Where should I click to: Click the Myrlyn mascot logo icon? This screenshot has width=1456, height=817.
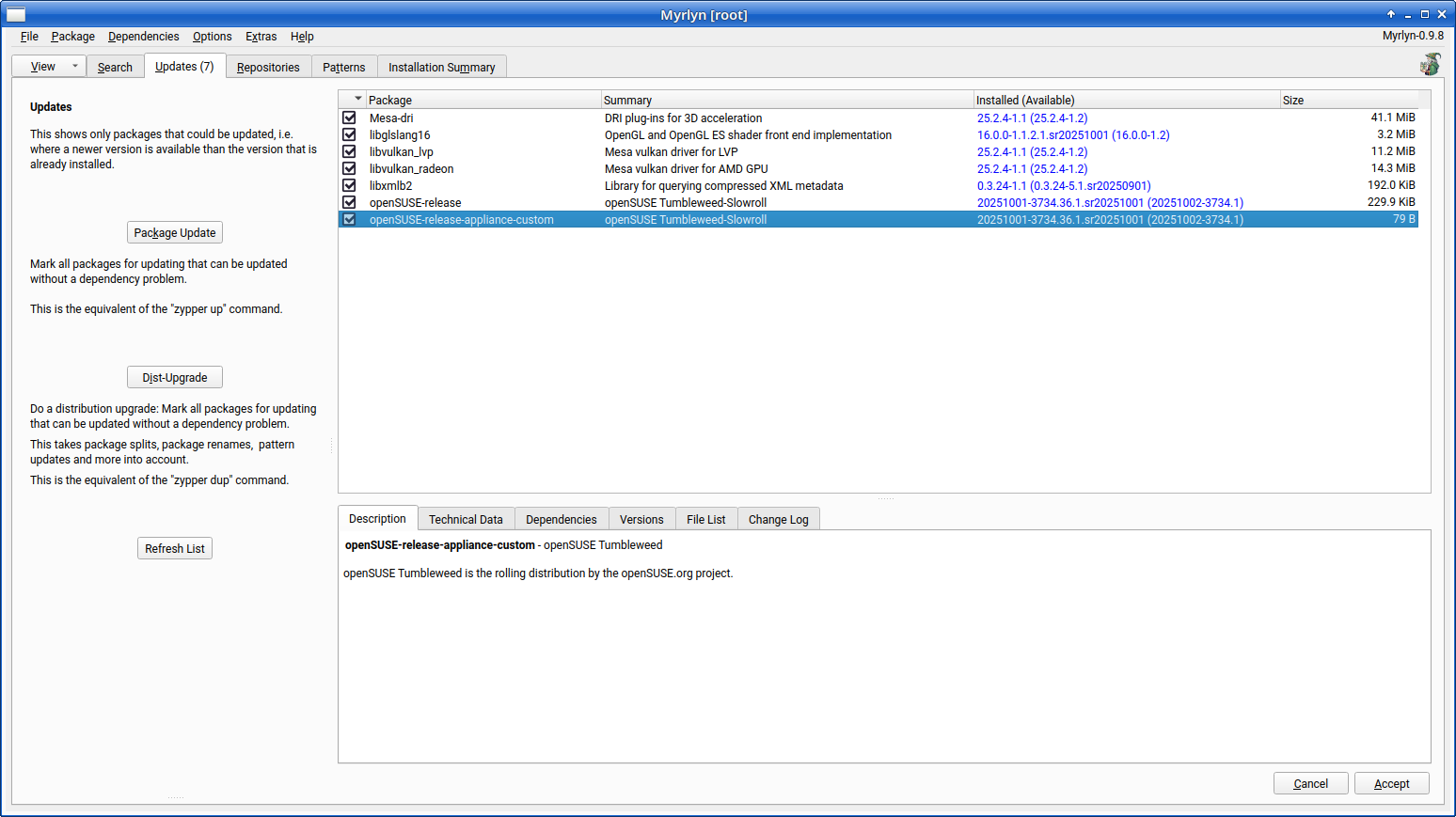point(1430,64)
